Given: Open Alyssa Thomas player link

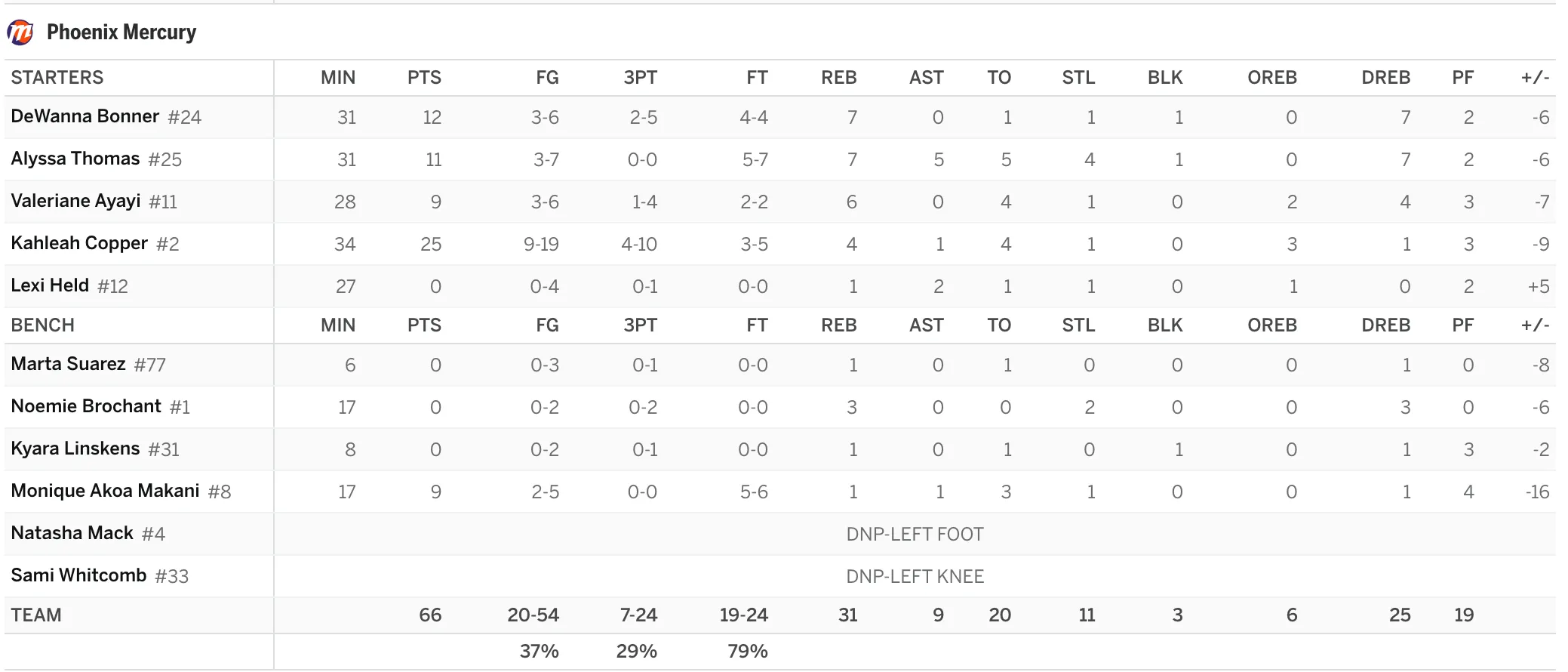Looking at the screenshot, I should point(75,159).
